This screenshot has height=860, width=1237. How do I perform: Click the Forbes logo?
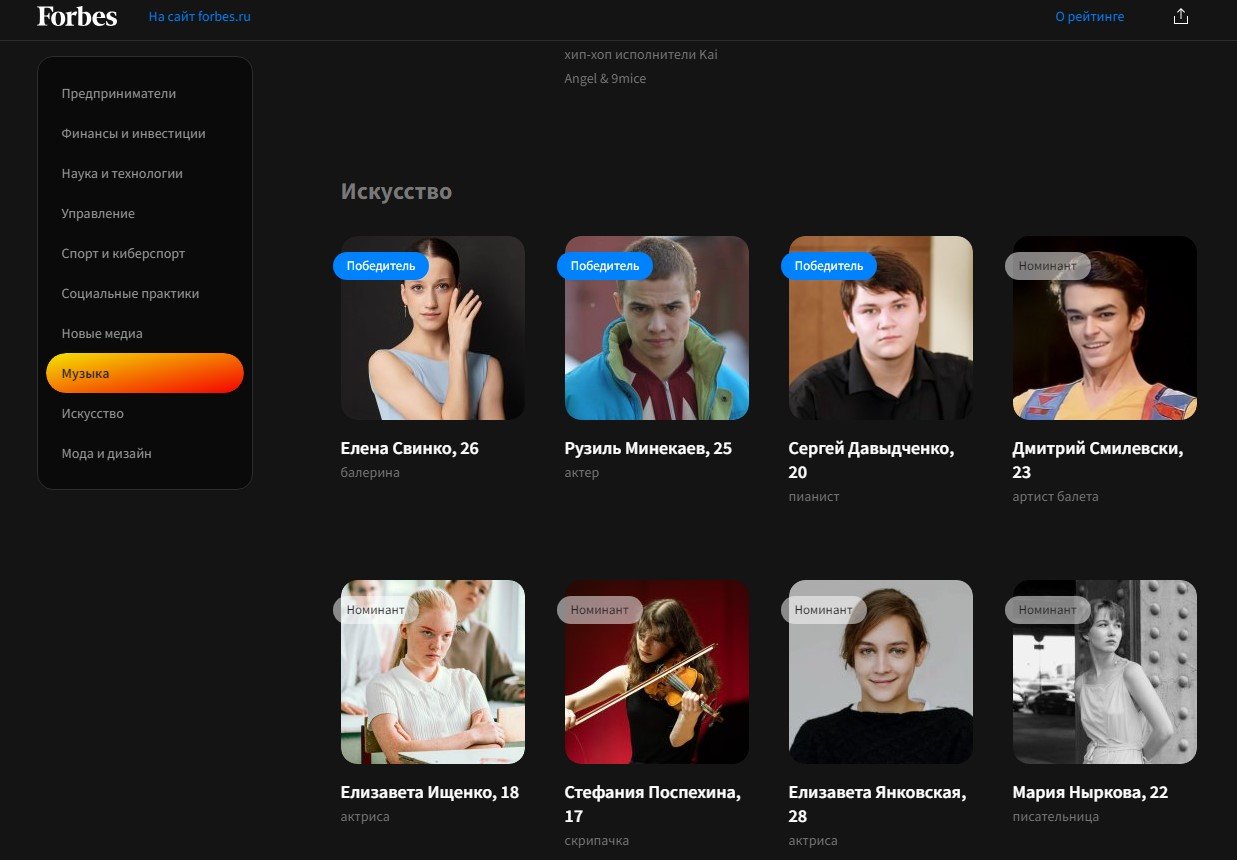[76, 16]
